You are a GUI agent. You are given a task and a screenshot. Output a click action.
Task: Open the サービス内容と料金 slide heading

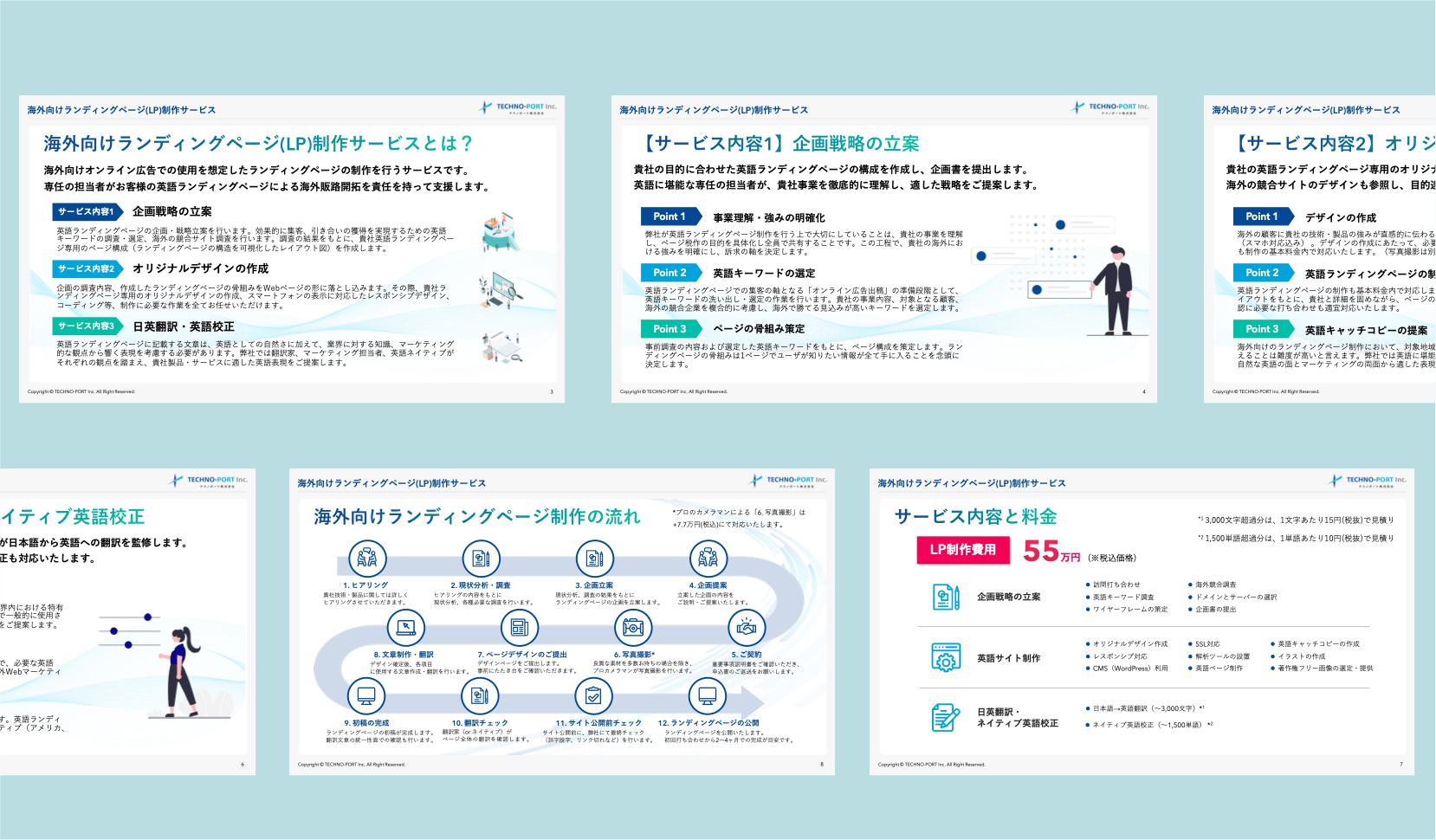[x=975, y=517]
